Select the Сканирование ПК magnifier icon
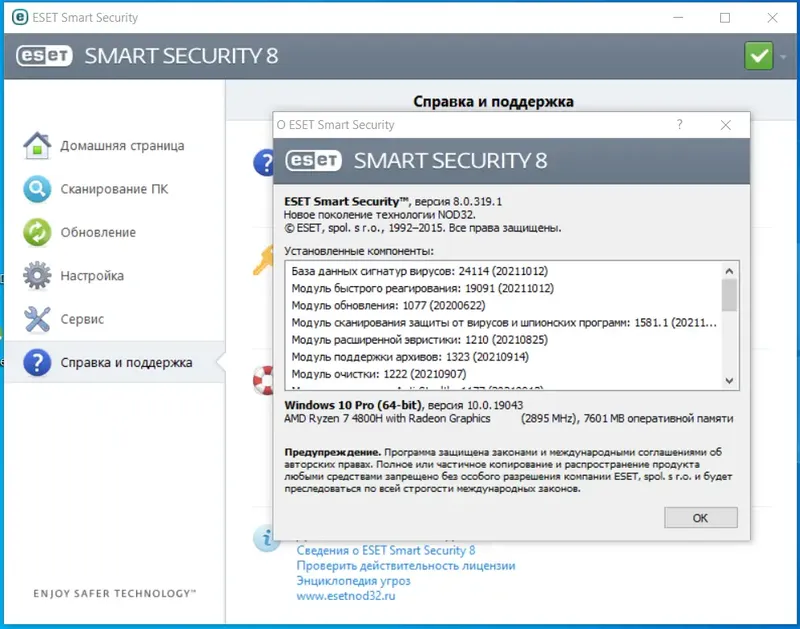This screenshot has height=629, width=800. click(x=37, y=189)
